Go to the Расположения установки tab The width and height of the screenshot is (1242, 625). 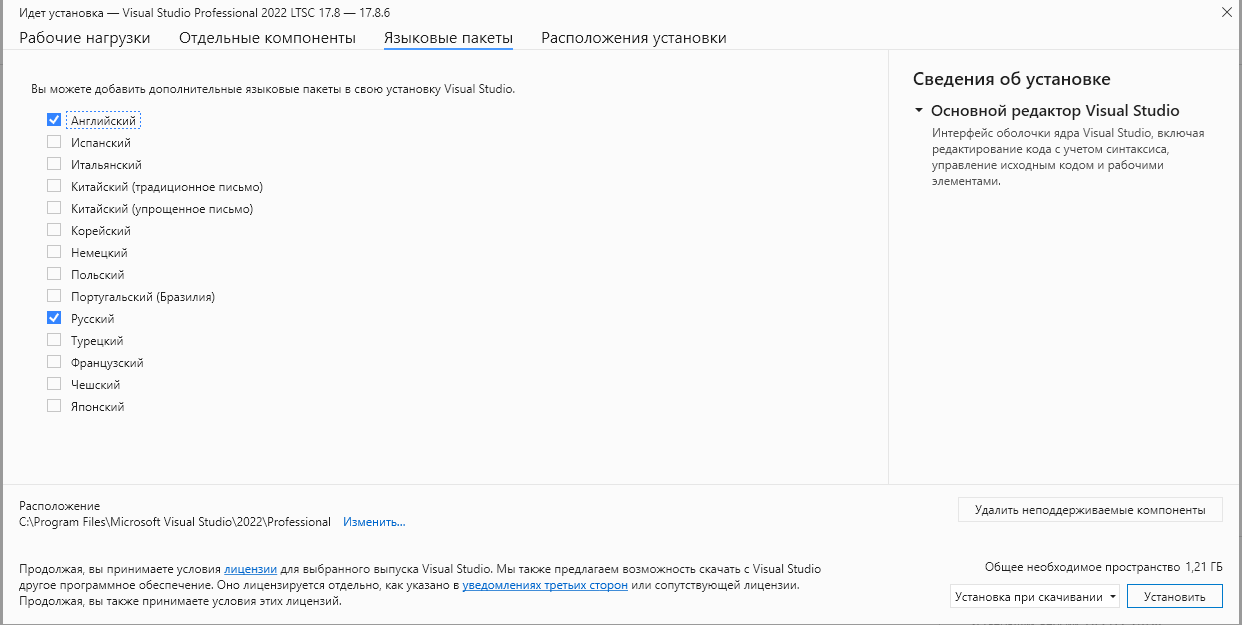(634, 38)
